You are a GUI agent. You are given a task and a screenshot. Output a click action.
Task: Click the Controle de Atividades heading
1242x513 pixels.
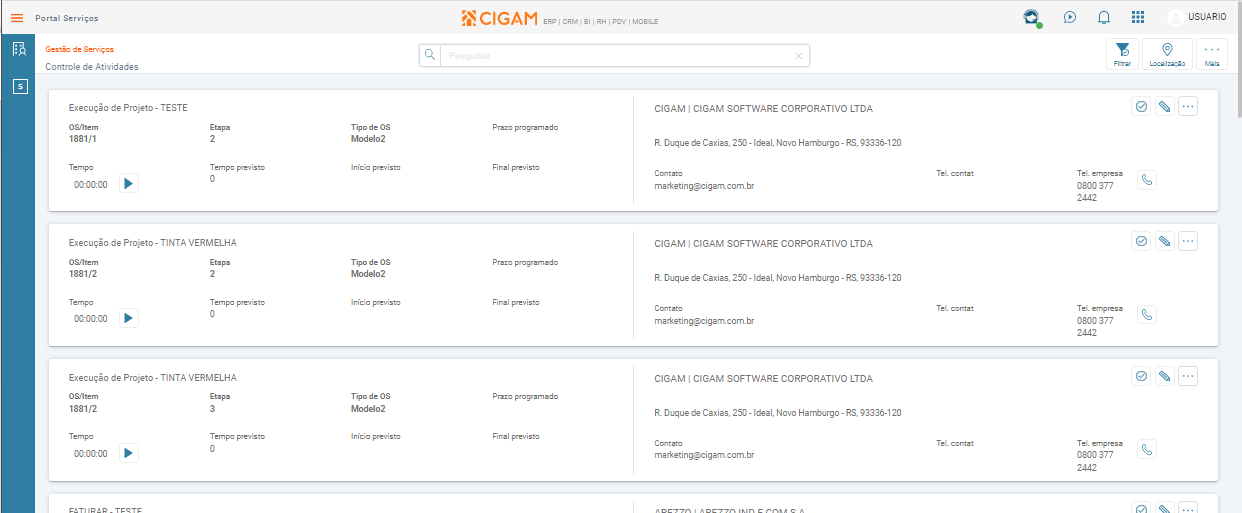(x=92, y=67)
